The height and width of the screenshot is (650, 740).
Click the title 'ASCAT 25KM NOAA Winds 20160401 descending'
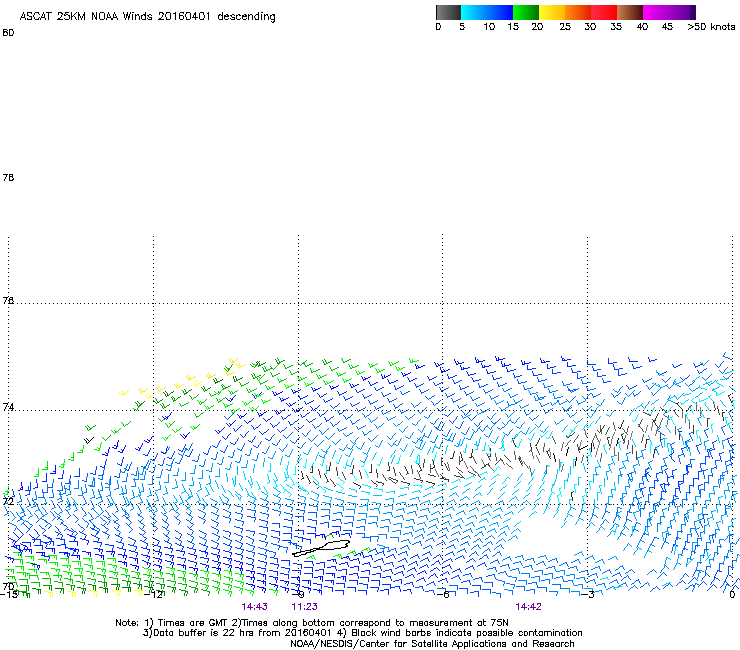tap(147, 17)
